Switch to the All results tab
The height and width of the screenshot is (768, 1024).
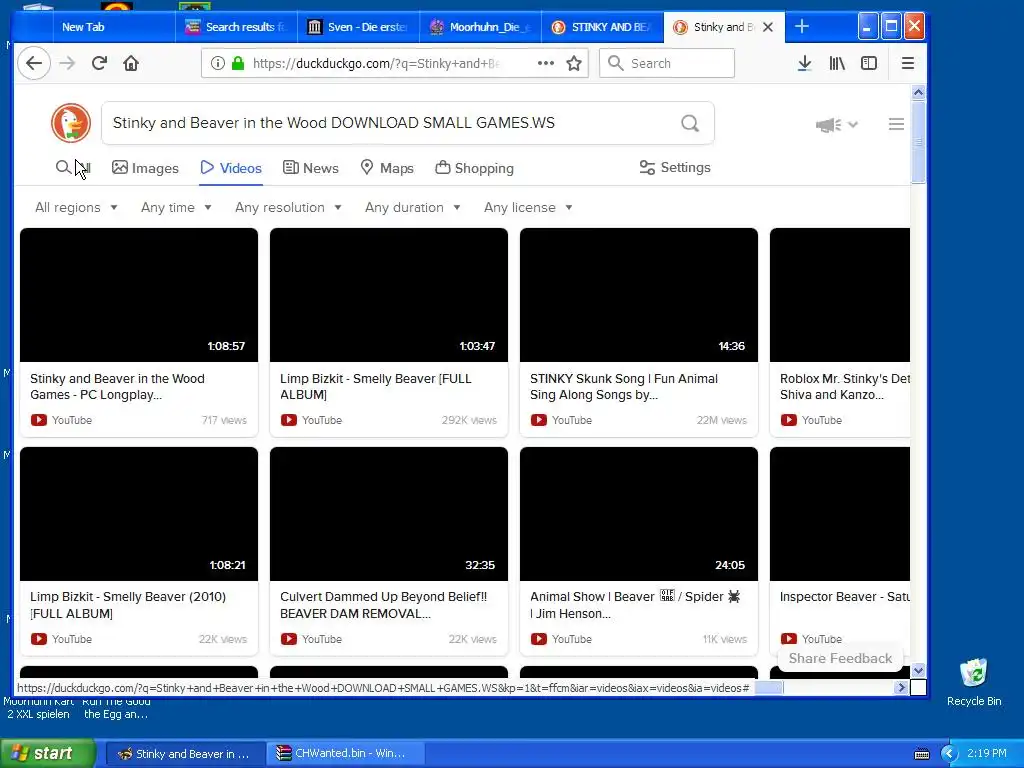pyautogui.click(x=72, y=168)
